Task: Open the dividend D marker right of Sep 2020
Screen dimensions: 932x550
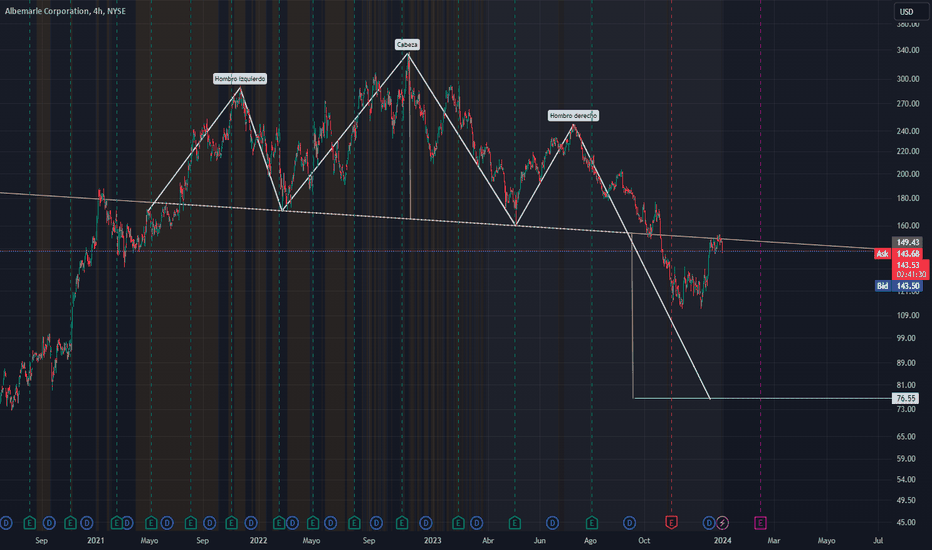Action: 49,523
